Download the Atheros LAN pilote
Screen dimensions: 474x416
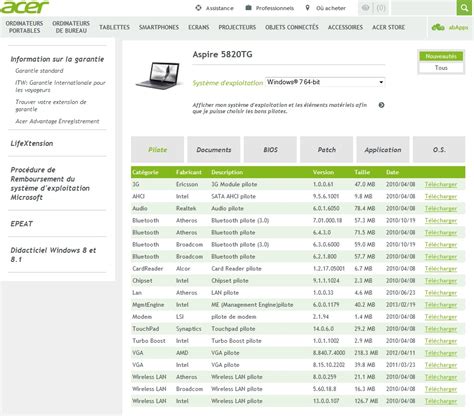point(441,293)
